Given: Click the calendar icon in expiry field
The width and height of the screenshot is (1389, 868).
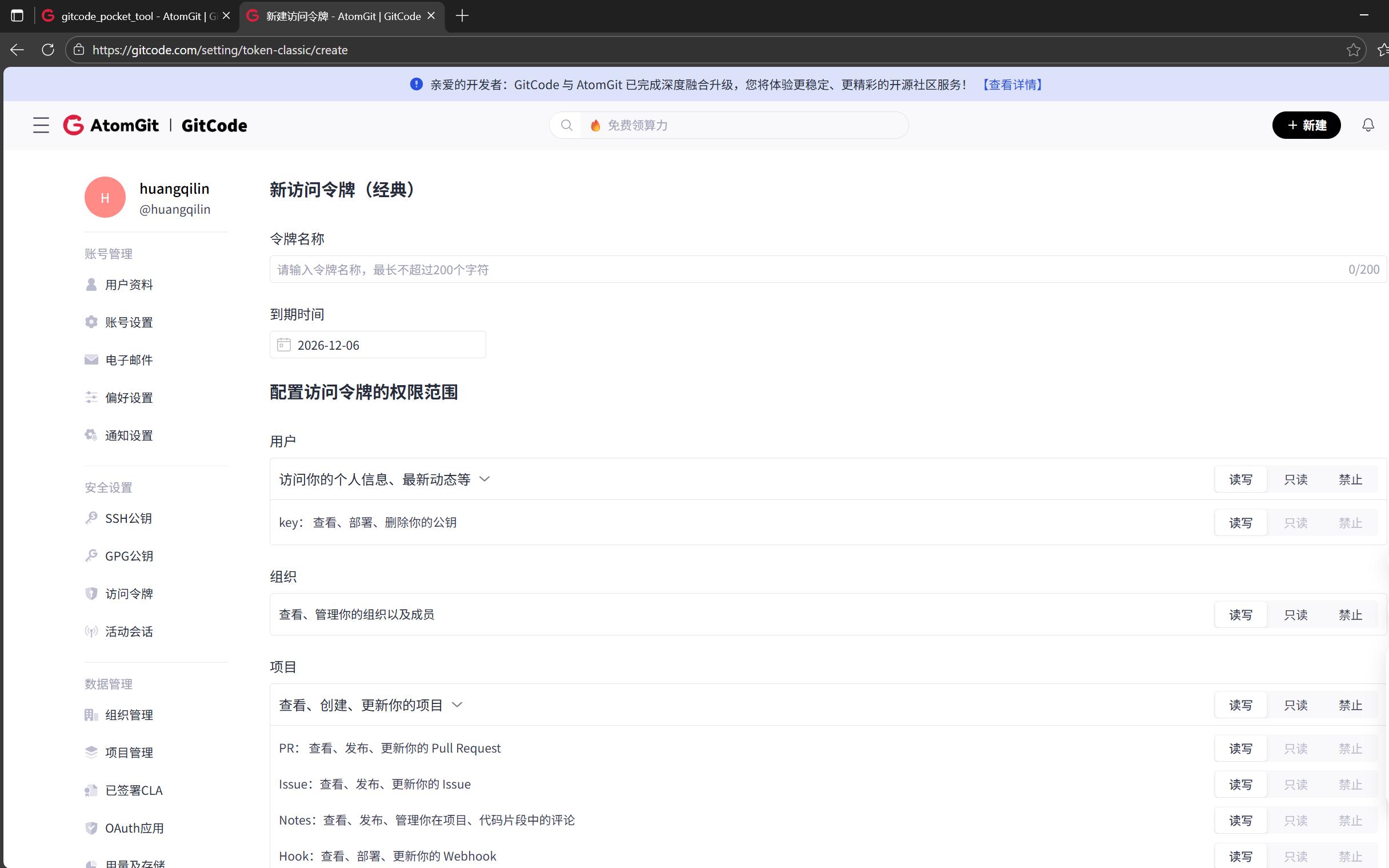Looking at the screenshot, I should pos(283,345).
